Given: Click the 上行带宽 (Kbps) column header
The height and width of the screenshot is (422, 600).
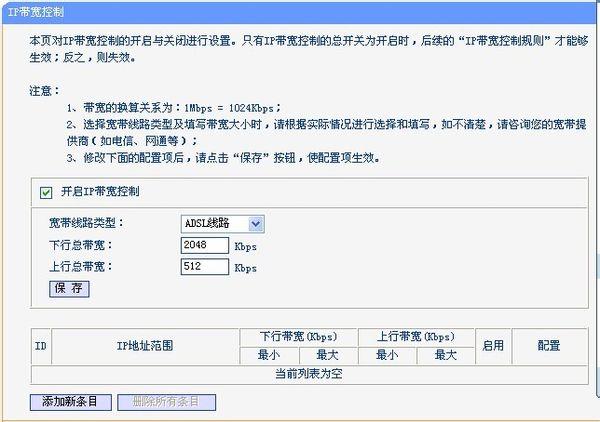Looking at the screenshot, I should coord(416,337).
